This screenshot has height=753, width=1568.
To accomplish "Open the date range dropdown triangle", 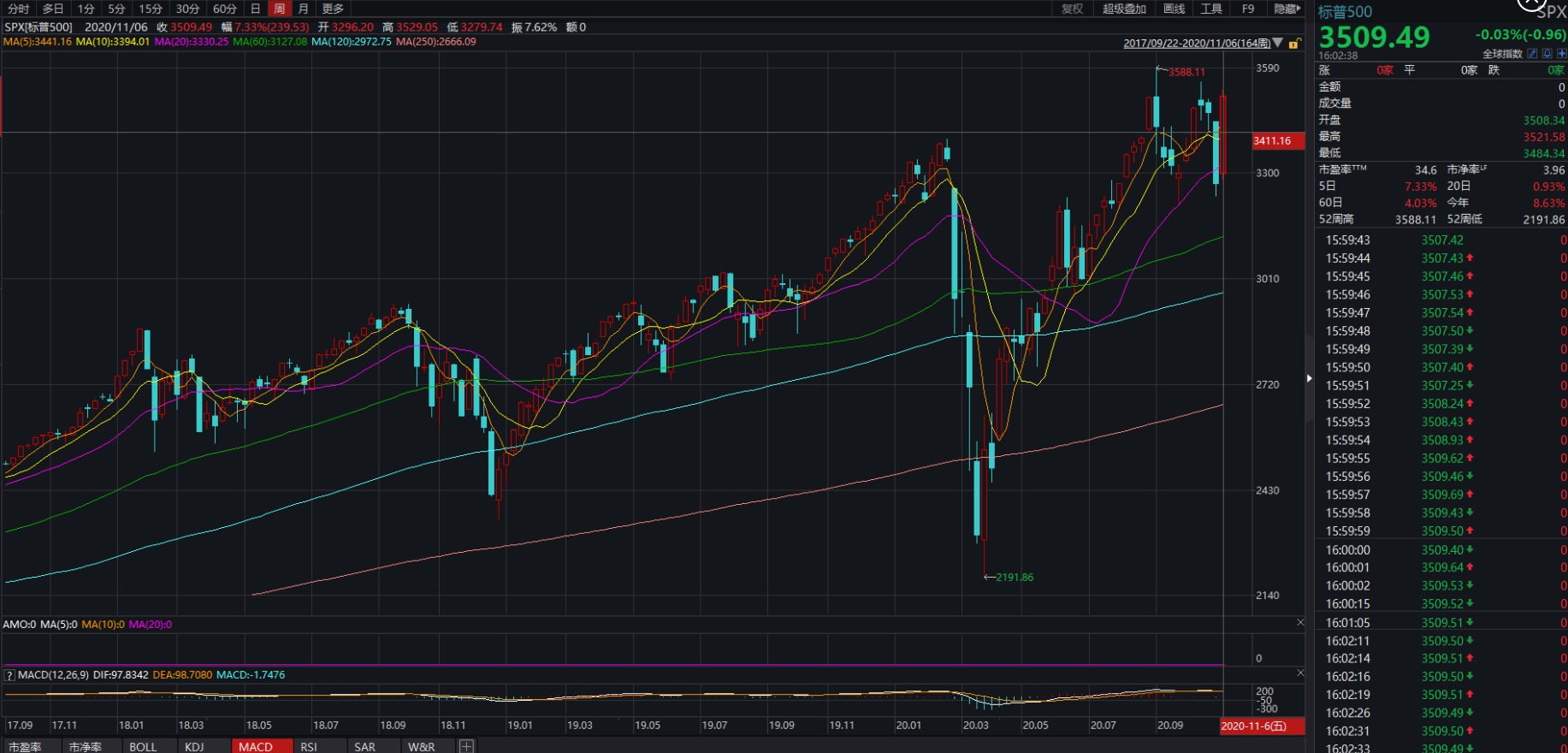I will pyautogui.click(x=1278, y=43).
